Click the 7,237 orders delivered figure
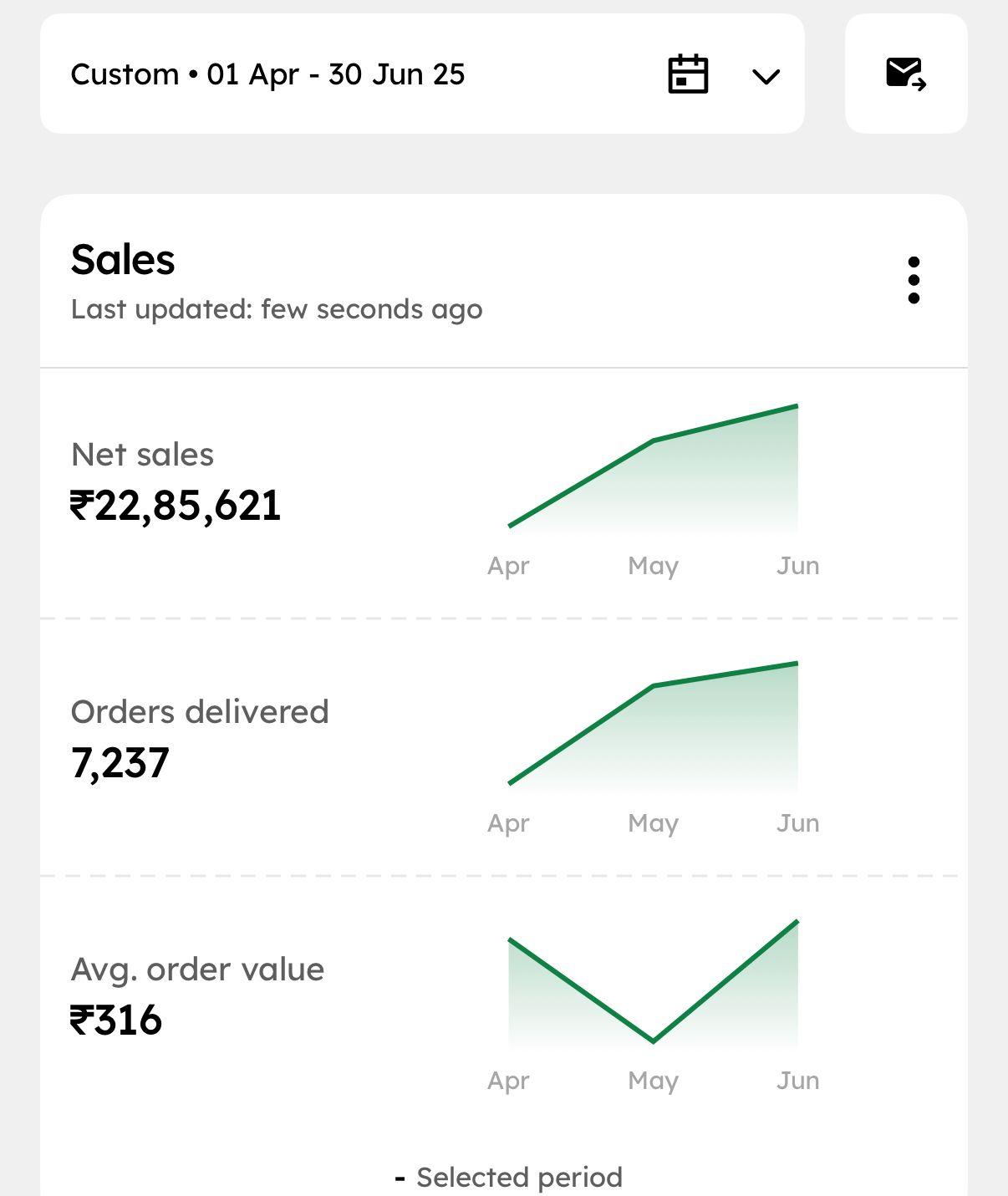Screen dimensions: 1008x1196 click(120, 763)
